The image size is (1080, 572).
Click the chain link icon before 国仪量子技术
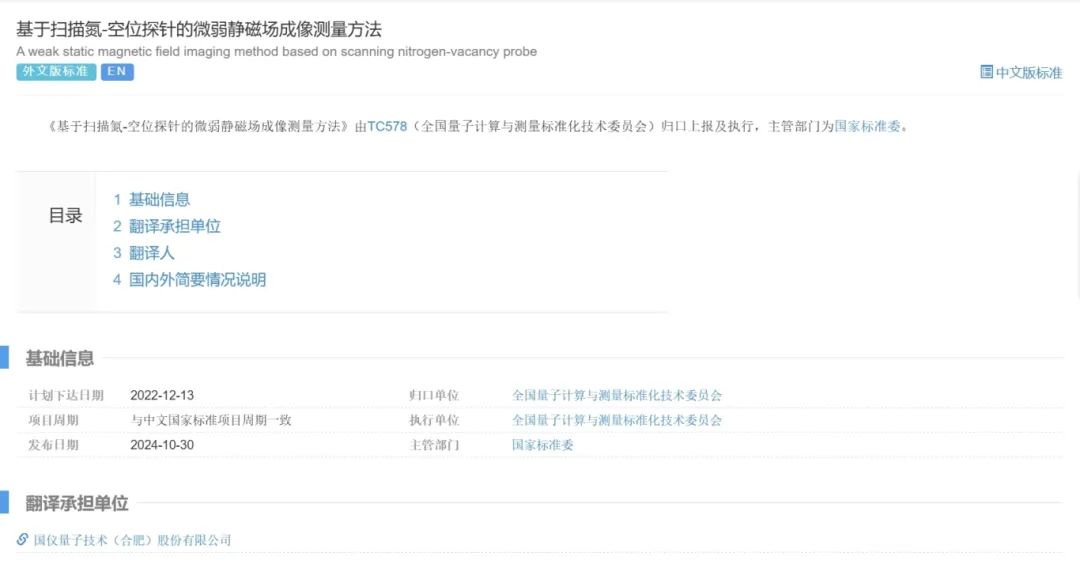pyautogui.click(x=22, y=540)
